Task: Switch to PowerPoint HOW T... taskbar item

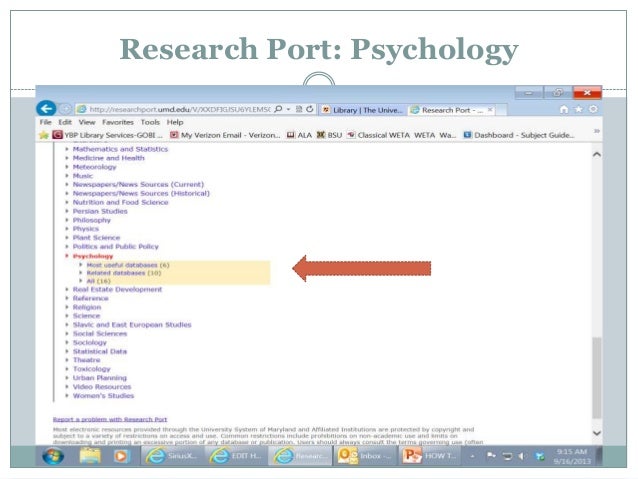Action: point(429,456)
